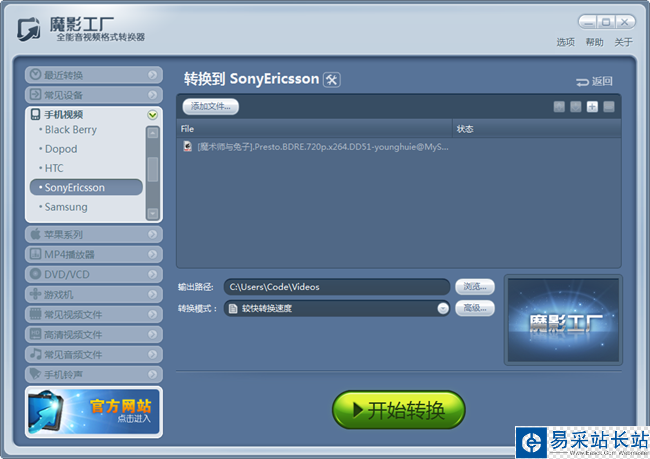Screen dimensions: 650x459
Task: Click the 输出路径 field C:\Users\Code\Videos
Action: (337, 287)
